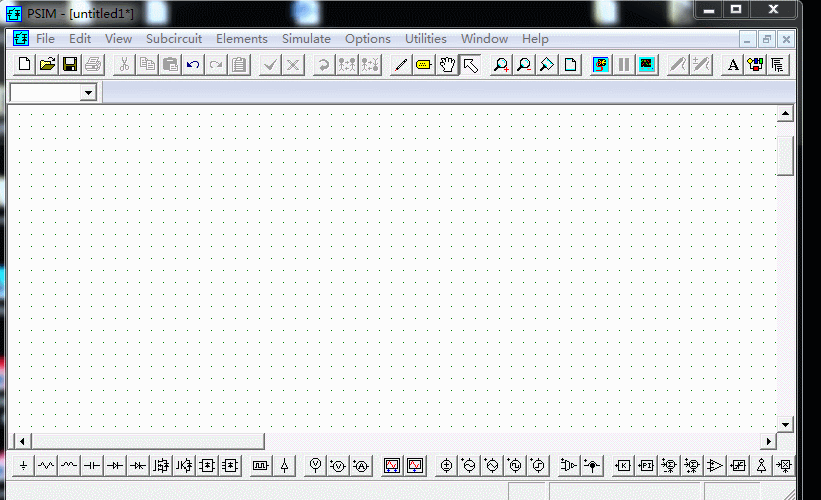Pick the Diode element icon
The image size is (821, 500).
pyautogui.click(x=115, y=465)
